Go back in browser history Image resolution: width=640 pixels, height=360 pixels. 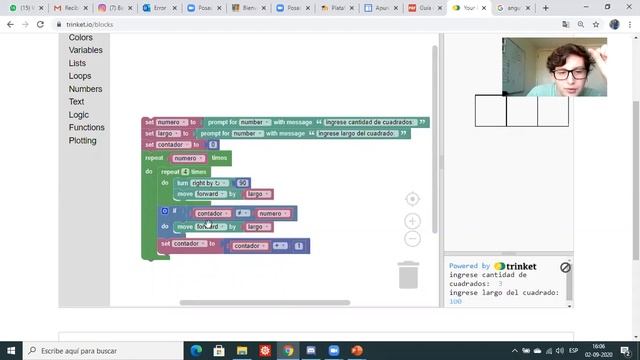pos(10,24)
